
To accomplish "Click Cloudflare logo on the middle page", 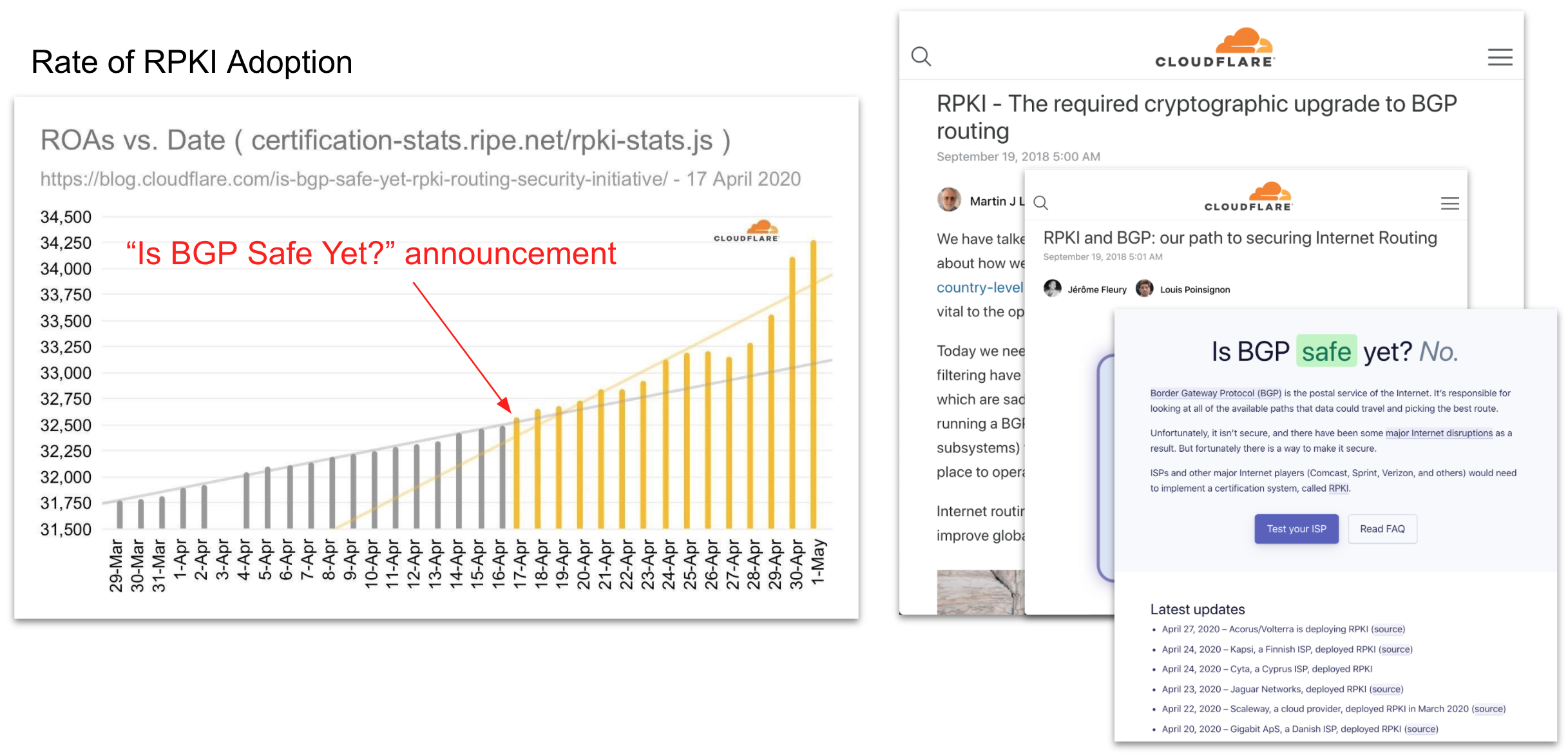I will point(1248,197).
